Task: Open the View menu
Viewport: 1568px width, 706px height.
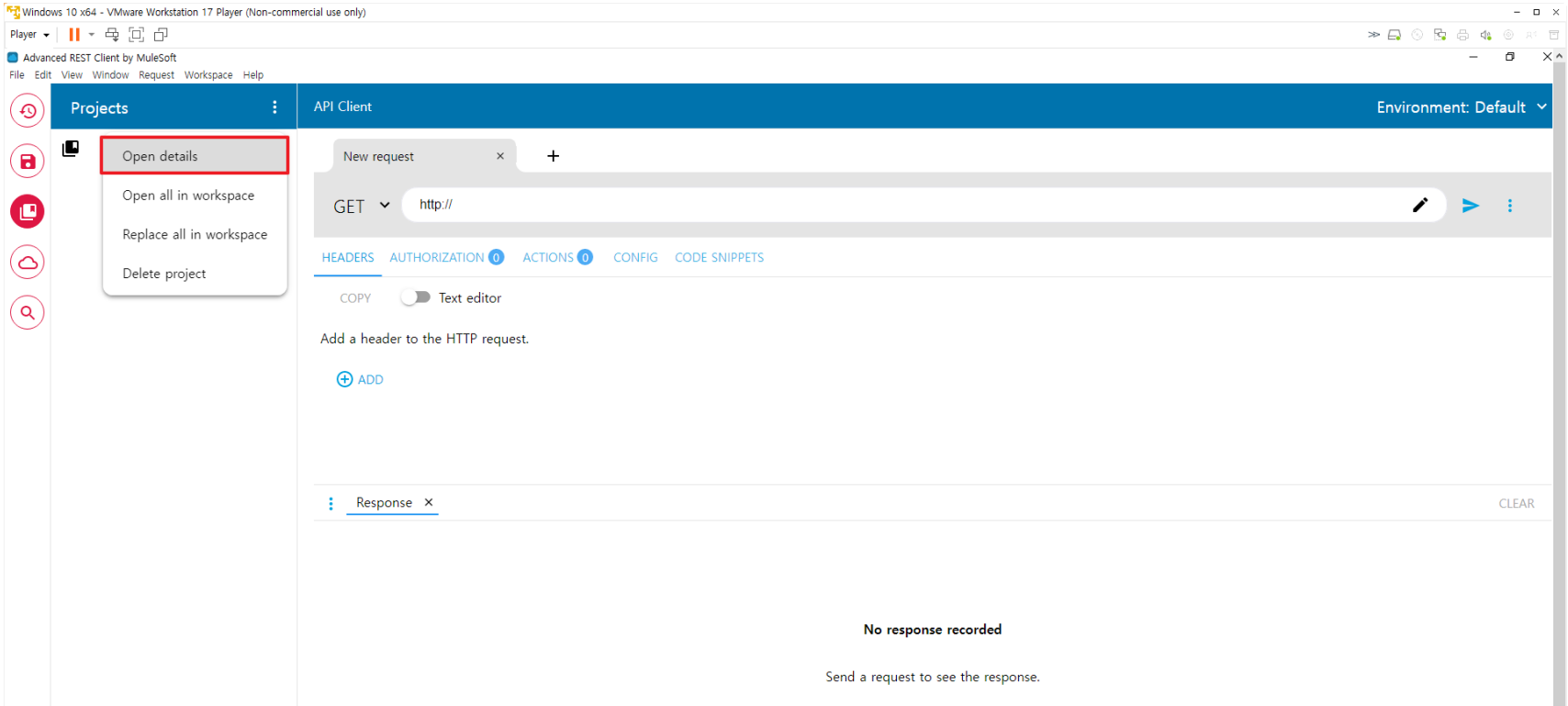Action: pos(72,75)
